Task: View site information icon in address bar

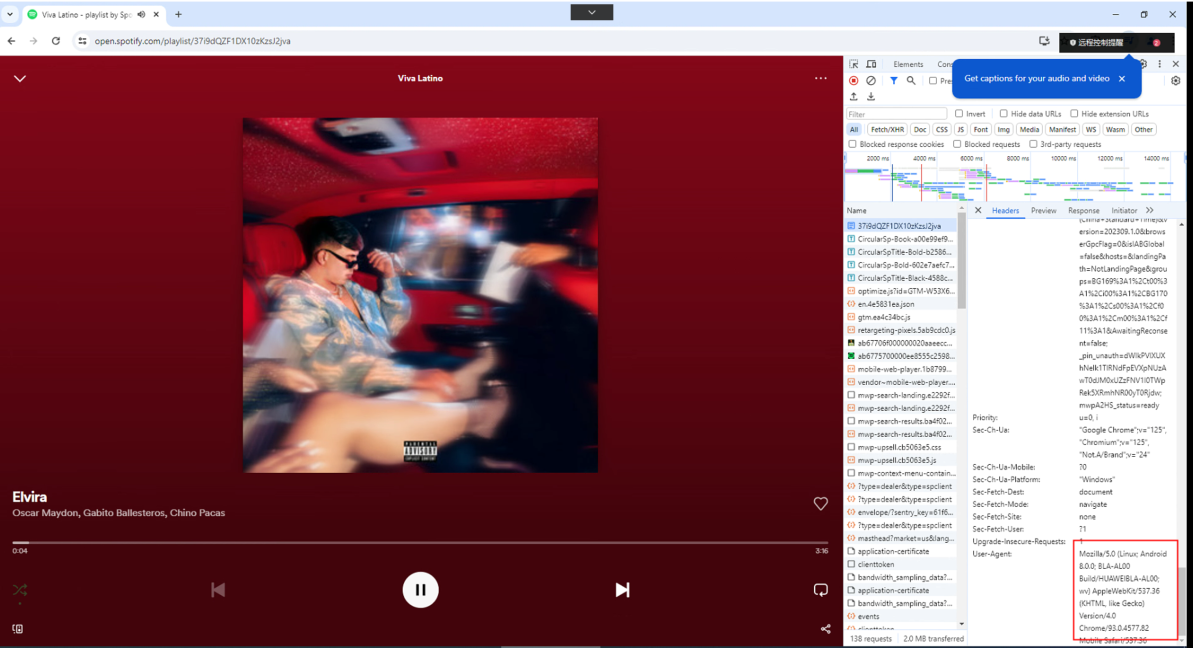Action: [82, 41]
